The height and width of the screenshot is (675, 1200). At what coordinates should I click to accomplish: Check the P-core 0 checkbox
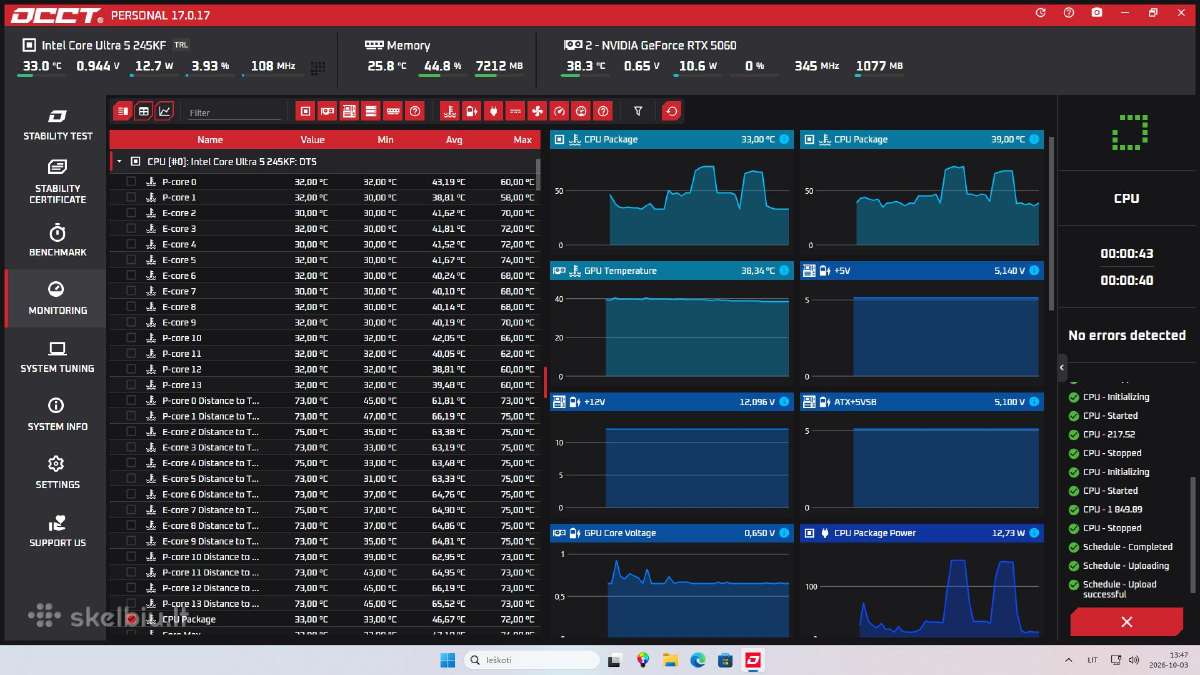click(x=131, y=182)
